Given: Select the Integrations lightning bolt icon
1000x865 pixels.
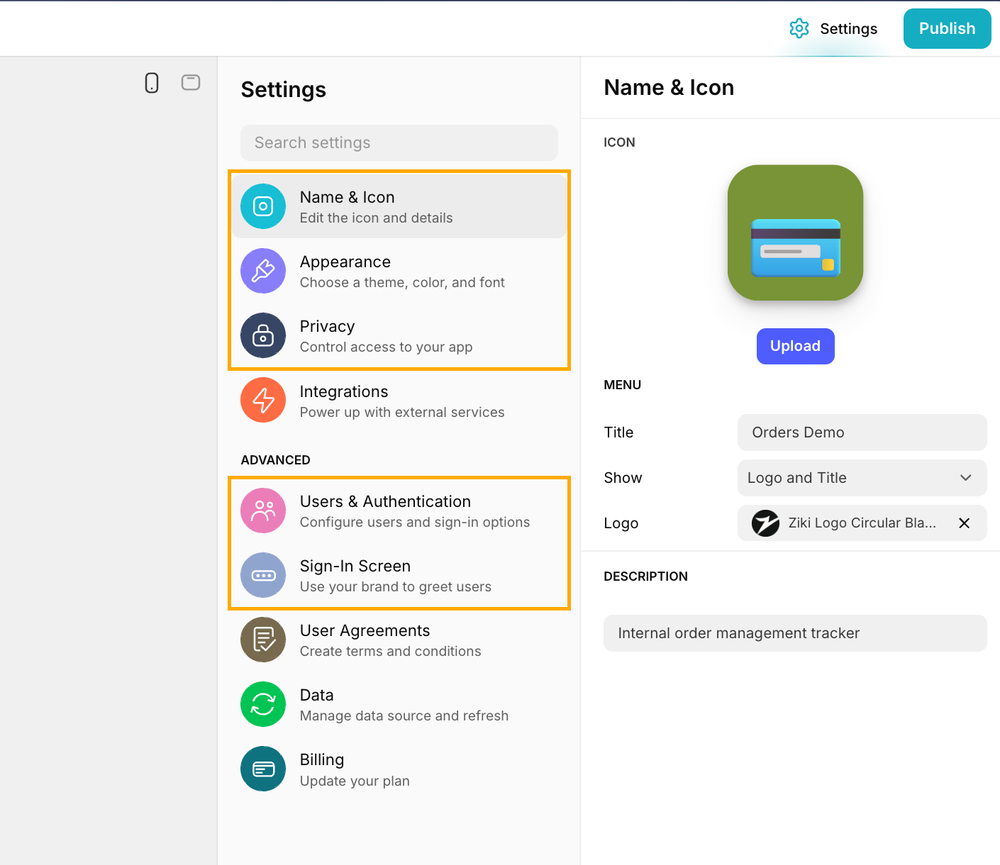Looking at the screenshot, I should (262, 400).
